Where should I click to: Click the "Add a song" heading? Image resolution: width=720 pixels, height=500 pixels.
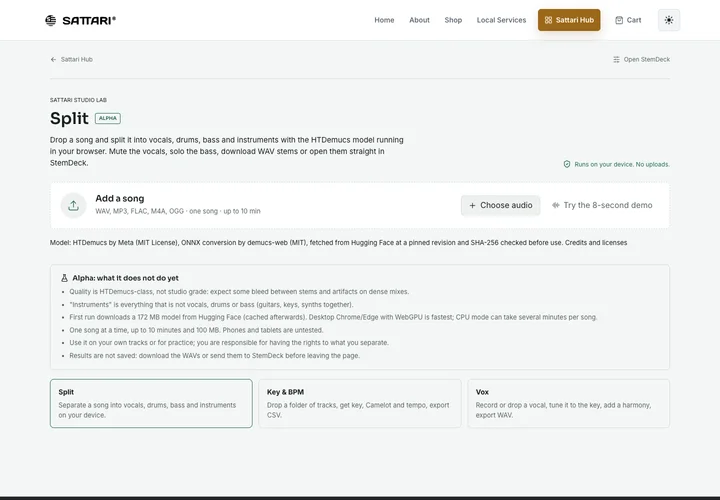120,198
